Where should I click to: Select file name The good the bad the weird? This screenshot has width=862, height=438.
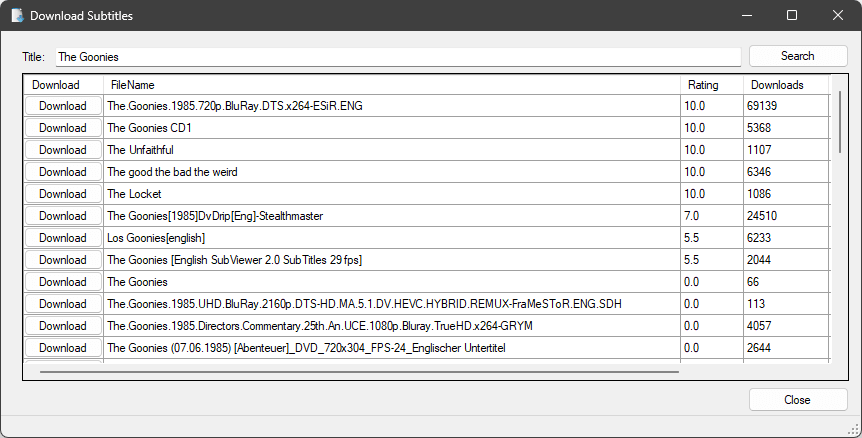click(172, 172)
